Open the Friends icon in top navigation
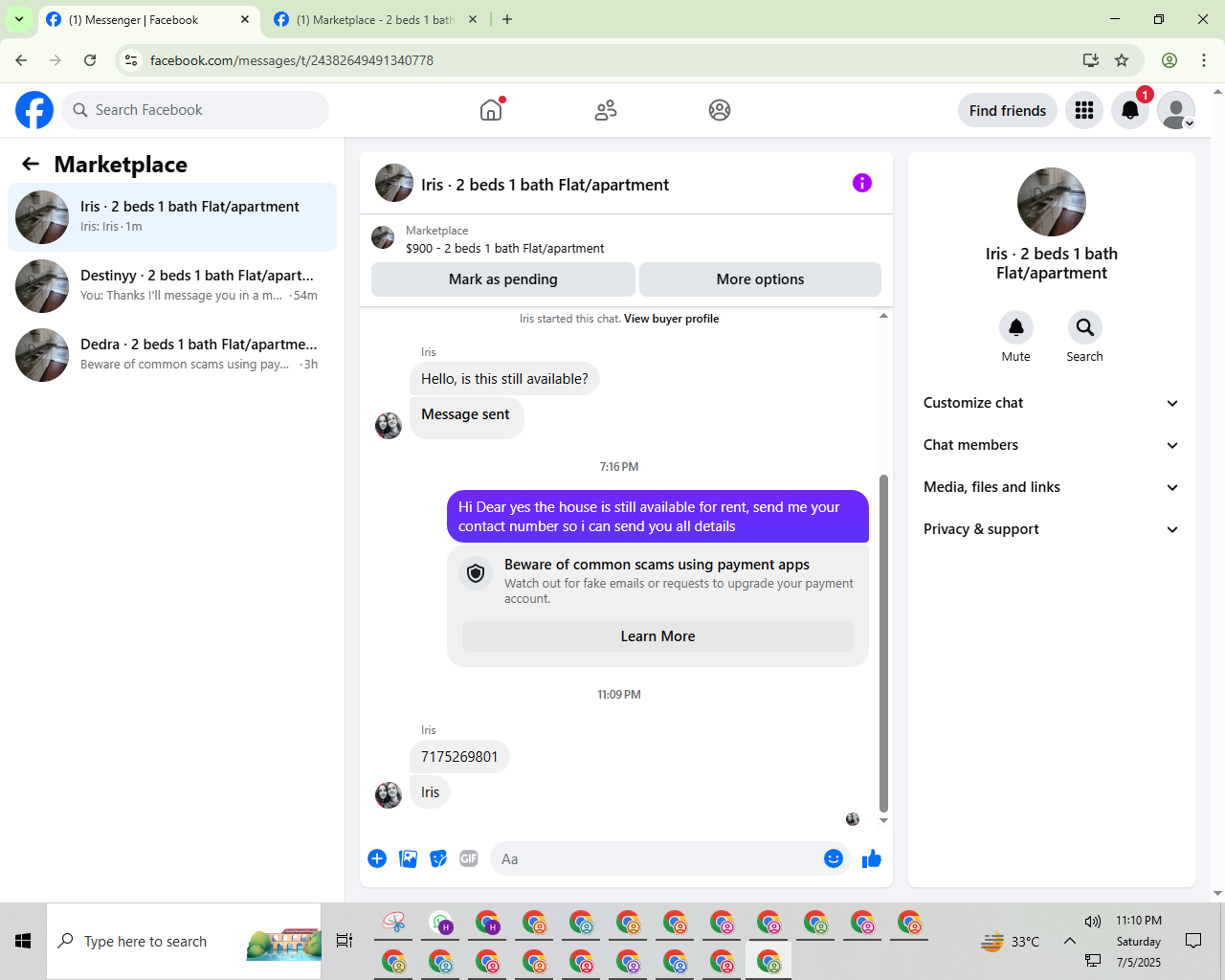 (x=606, y=110)
